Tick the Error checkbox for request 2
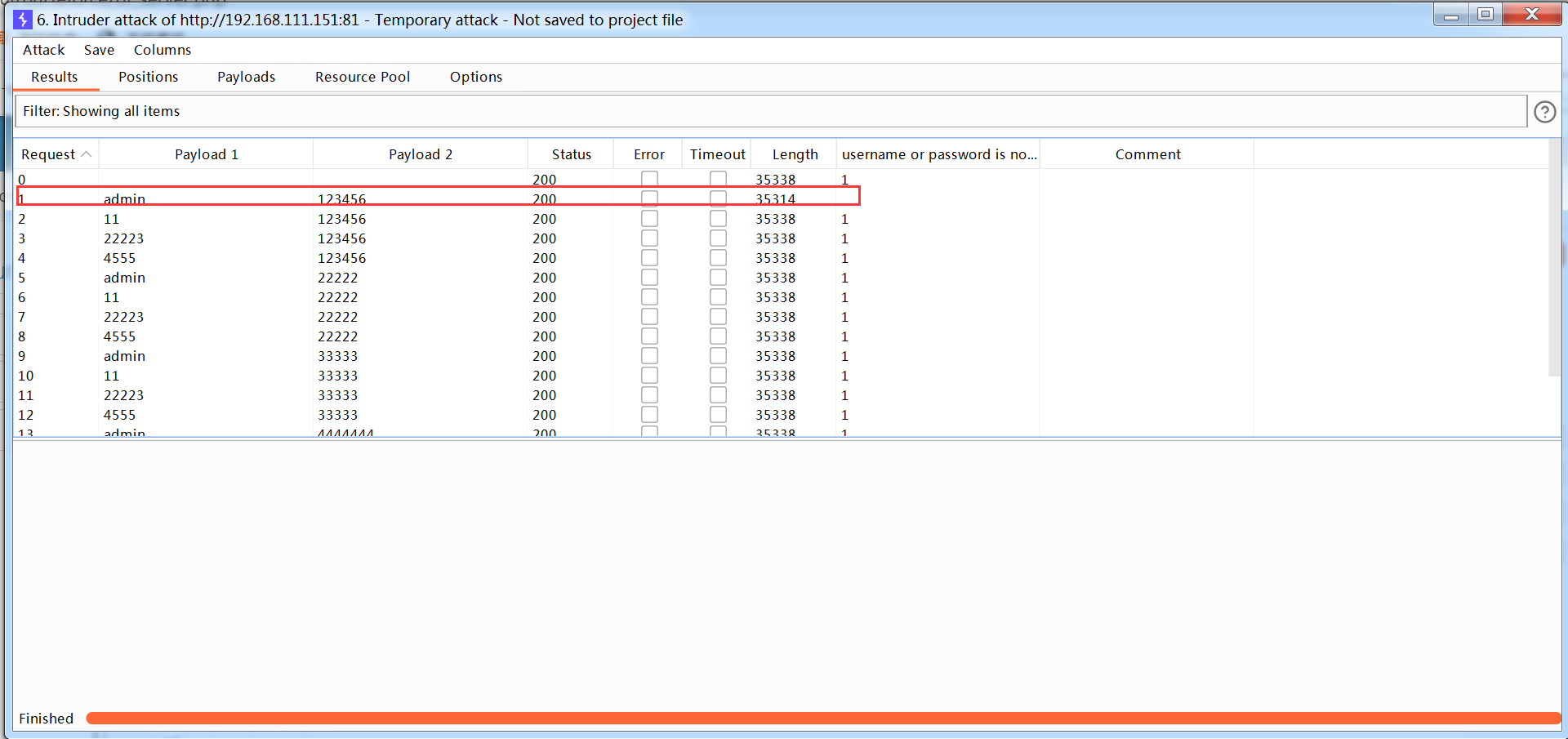This screenshot has width=1568, height=739. 649,219
